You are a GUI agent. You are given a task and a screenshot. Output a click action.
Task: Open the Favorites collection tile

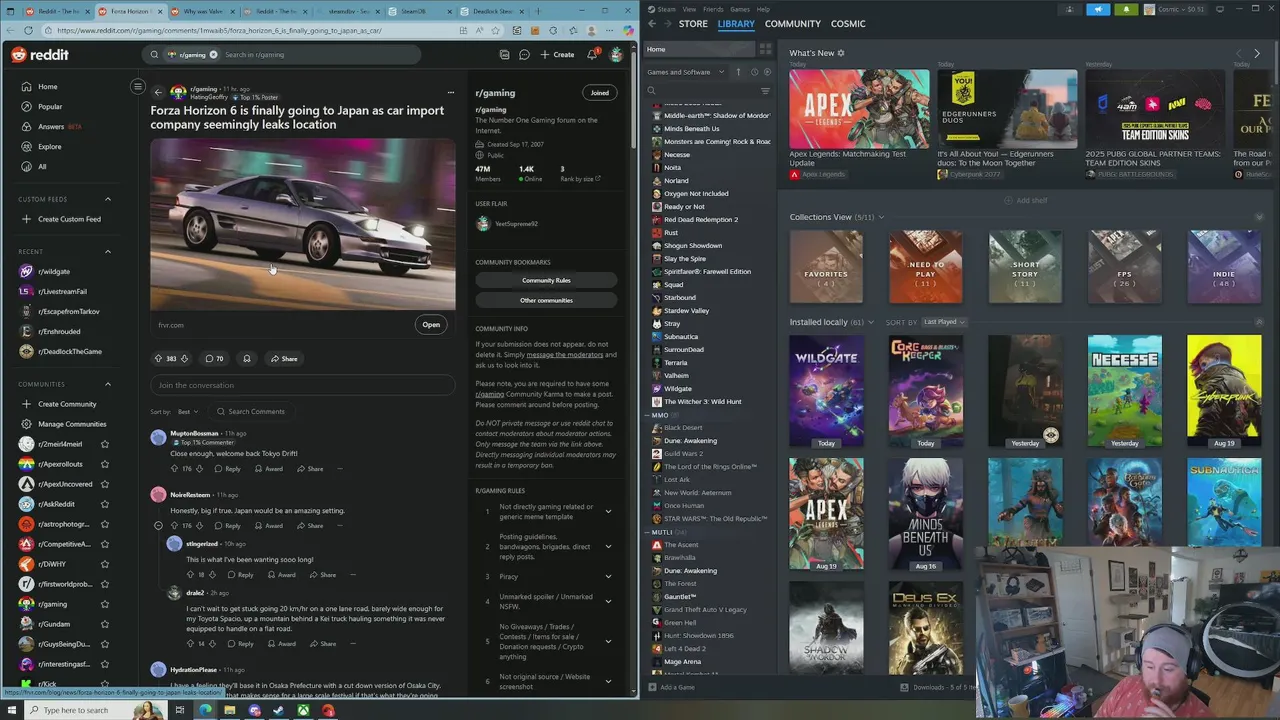click(826, 267)
